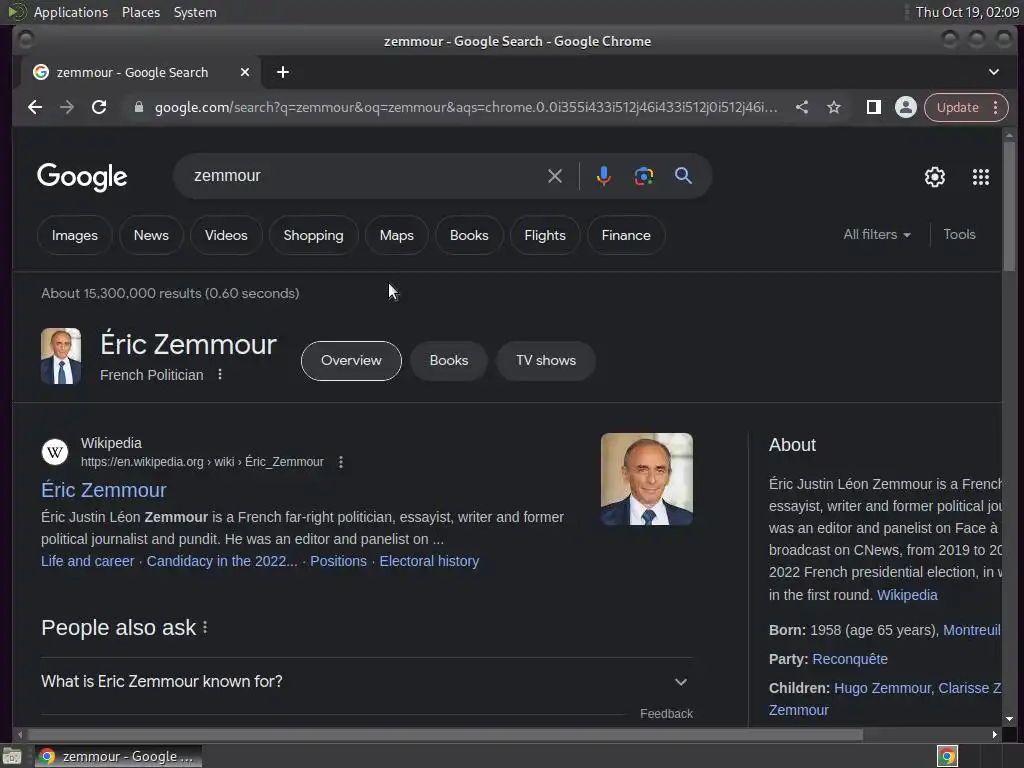Open search Tools

[959, 234]
